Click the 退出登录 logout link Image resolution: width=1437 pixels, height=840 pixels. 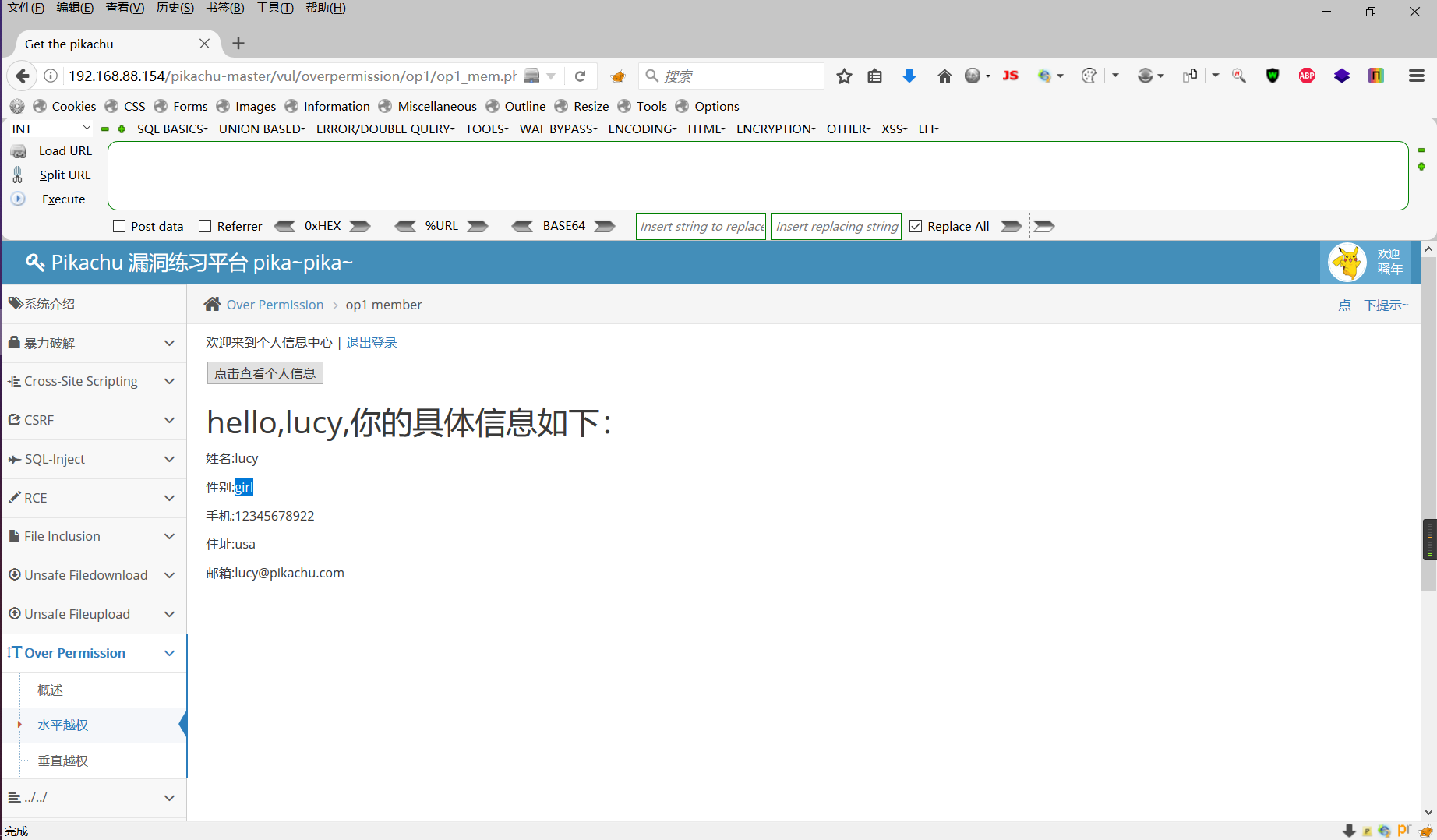371,342
